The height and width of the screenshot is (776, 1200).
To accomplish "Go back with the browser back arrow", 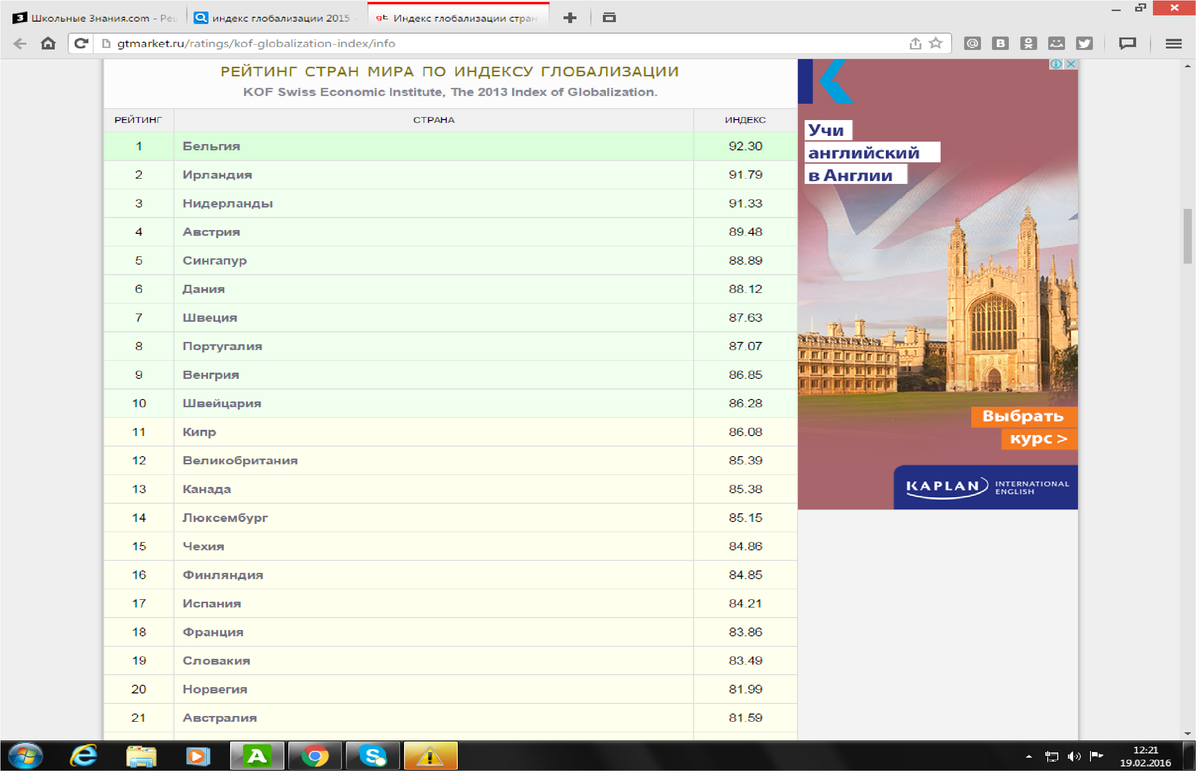I will tap(20, 43).
